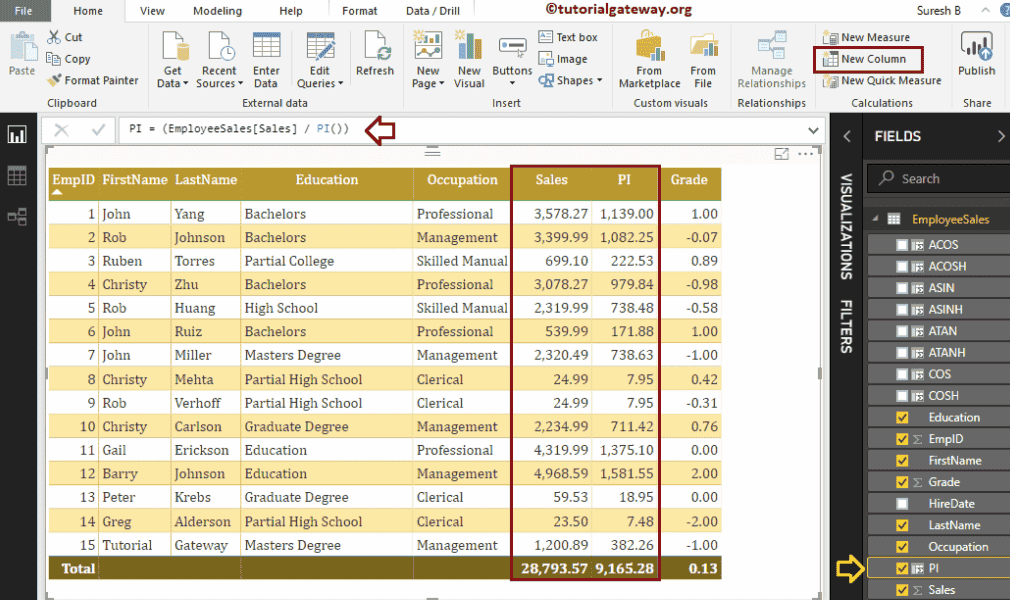Commit formula with the checkmark icon
Viewport: 1010px width, 600px height.
pos(98,130)
